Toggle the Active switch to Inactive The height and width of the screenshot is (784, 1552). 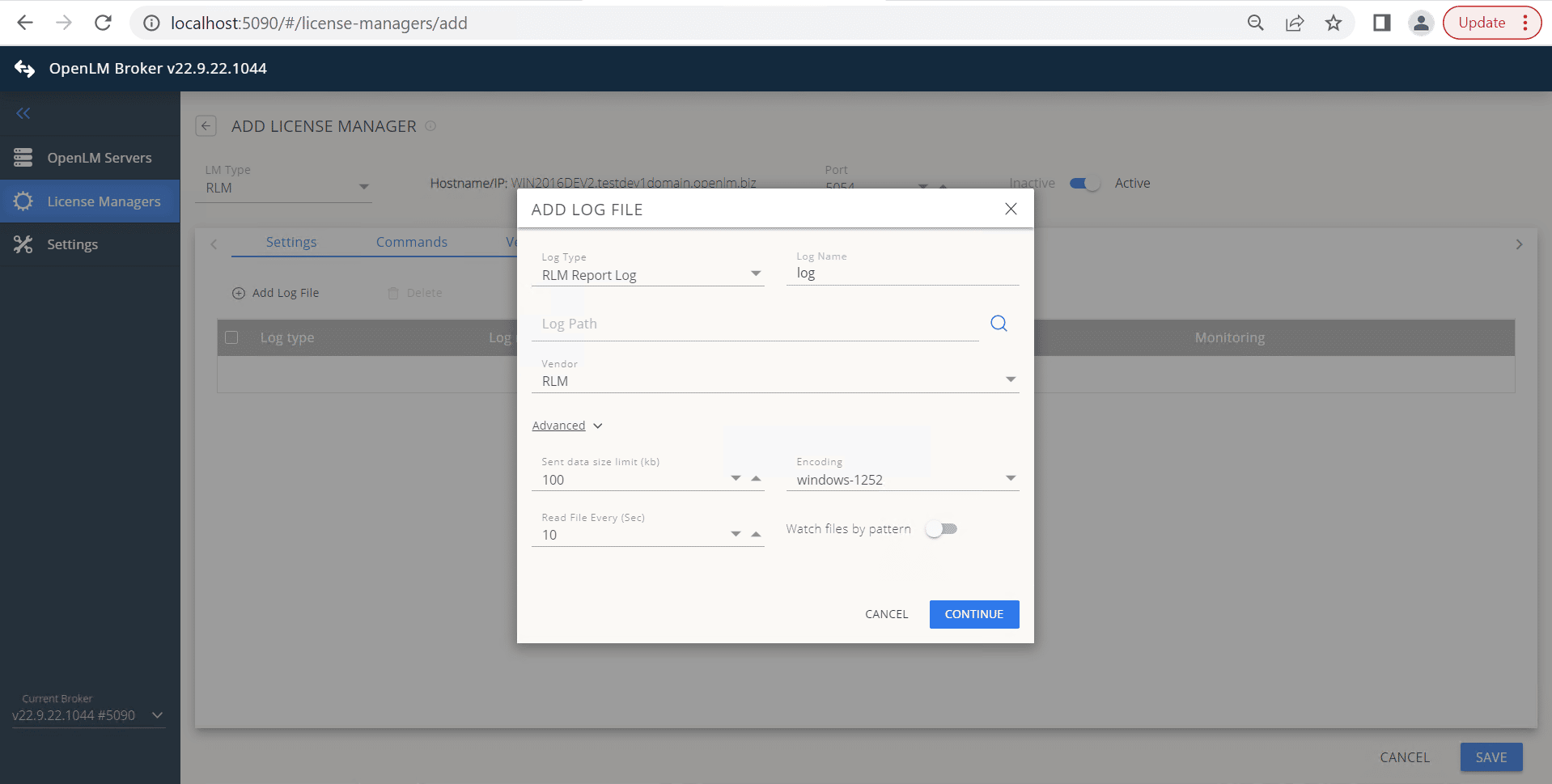1084,183
